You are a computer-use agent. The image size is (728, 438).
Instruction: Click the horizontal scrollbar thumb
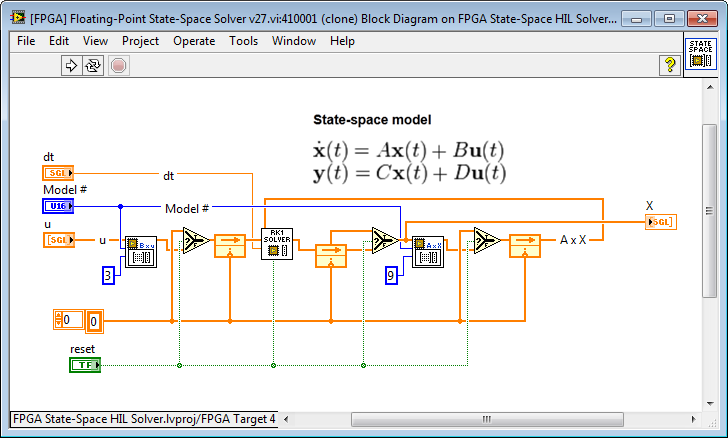[487, 419]
